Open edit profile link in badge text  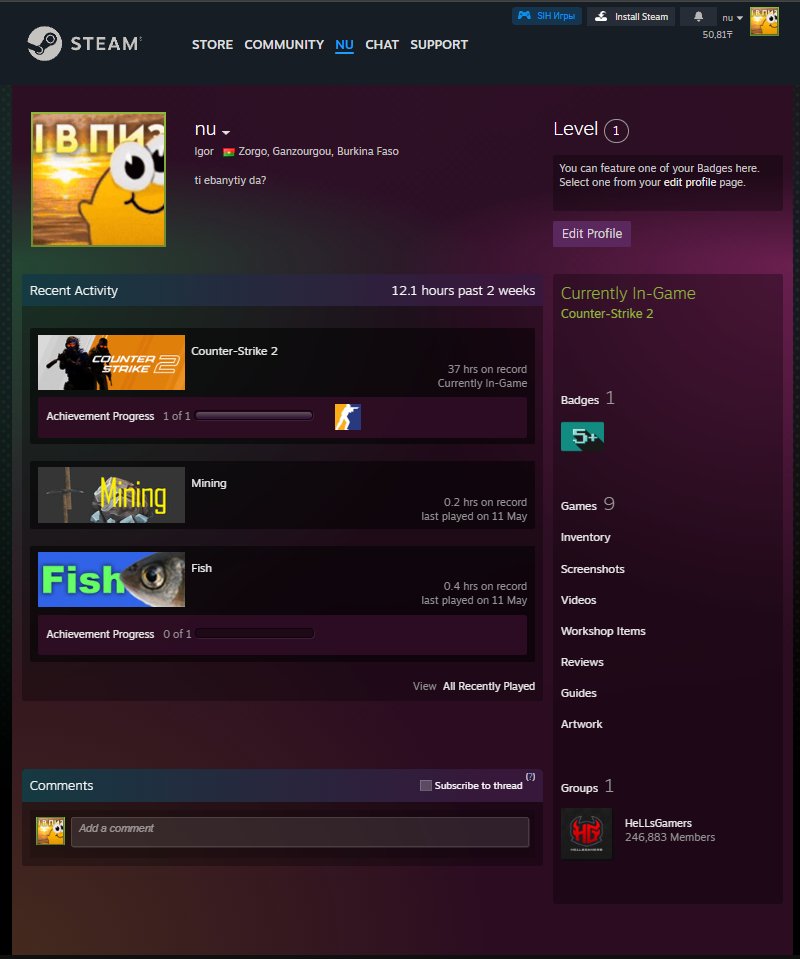689,182
